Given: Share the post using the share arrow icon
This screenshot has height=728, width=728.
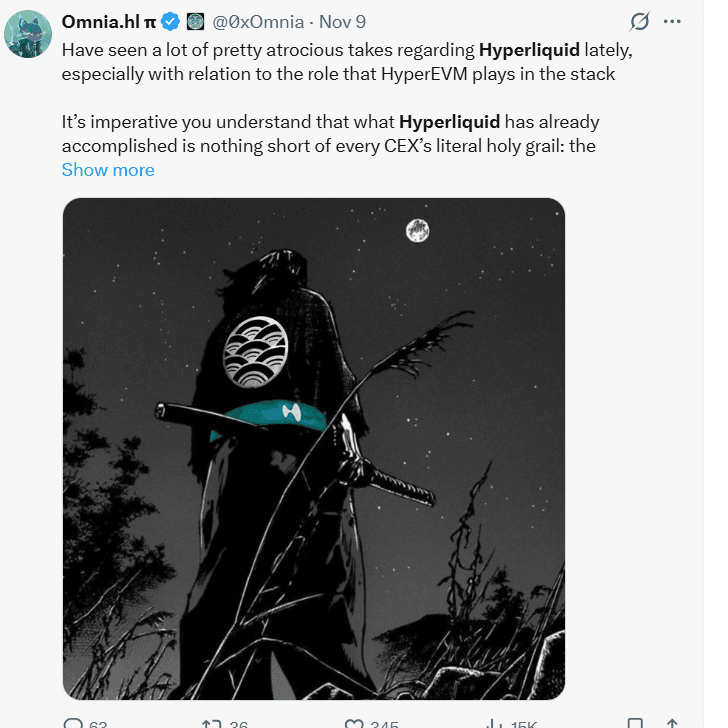Looking at the screenshot, I should [x=672, y=723].
